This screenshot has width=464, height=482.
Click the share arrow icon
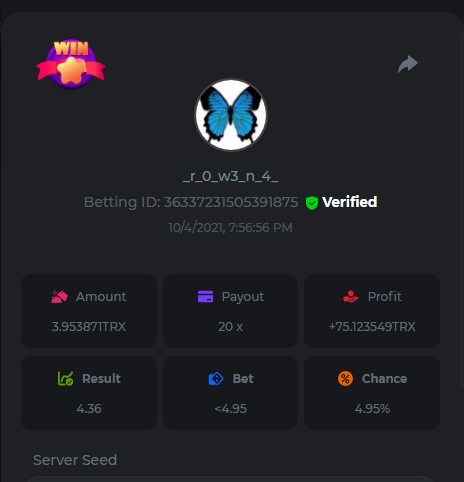408,64
